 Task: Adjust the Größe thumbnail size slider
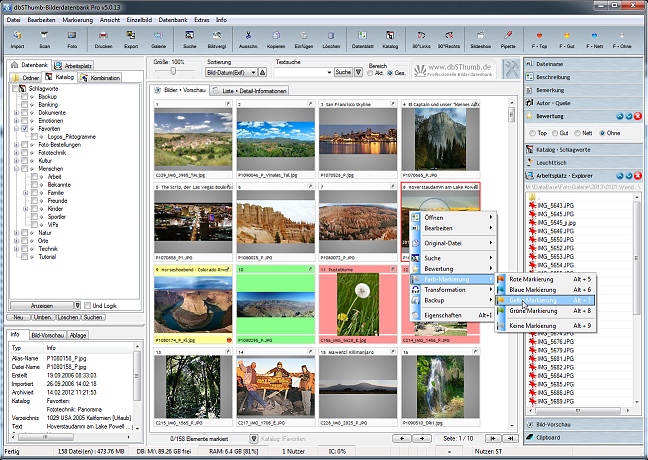[175, 73]
